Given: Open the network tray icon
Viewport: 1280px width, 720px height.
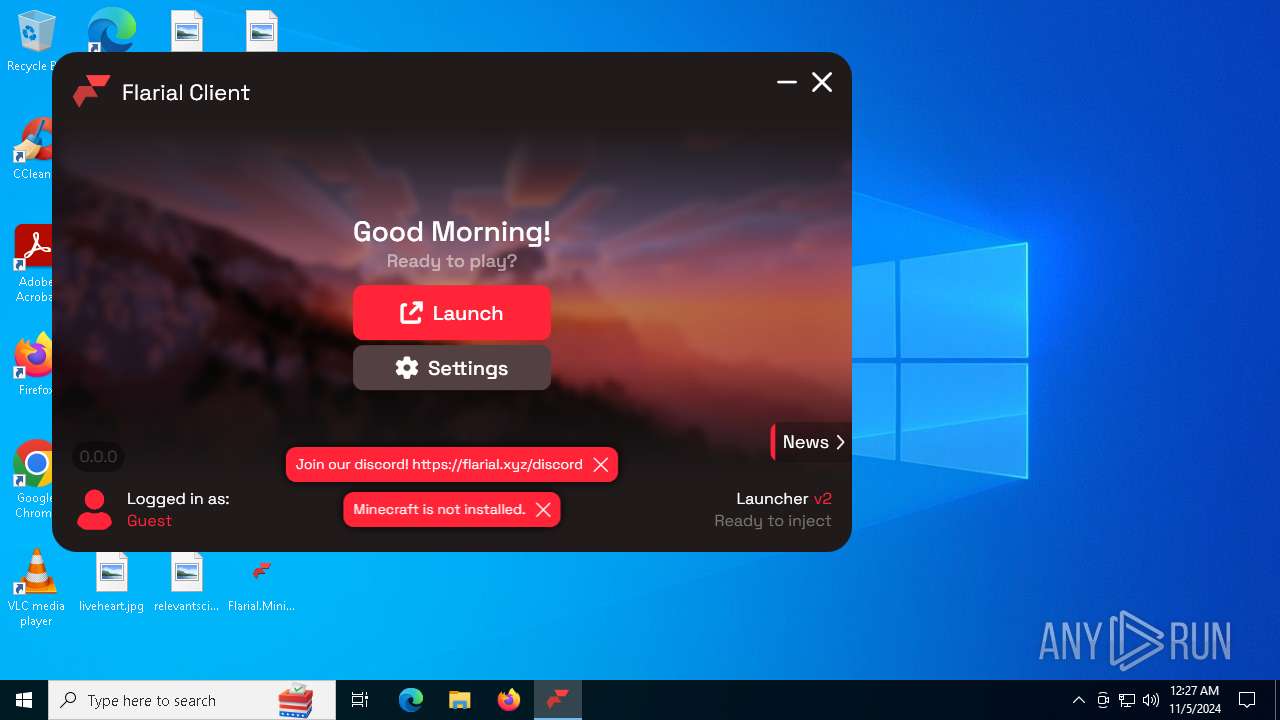Looking at the screenshot, I should click(x=1127, y=700).
